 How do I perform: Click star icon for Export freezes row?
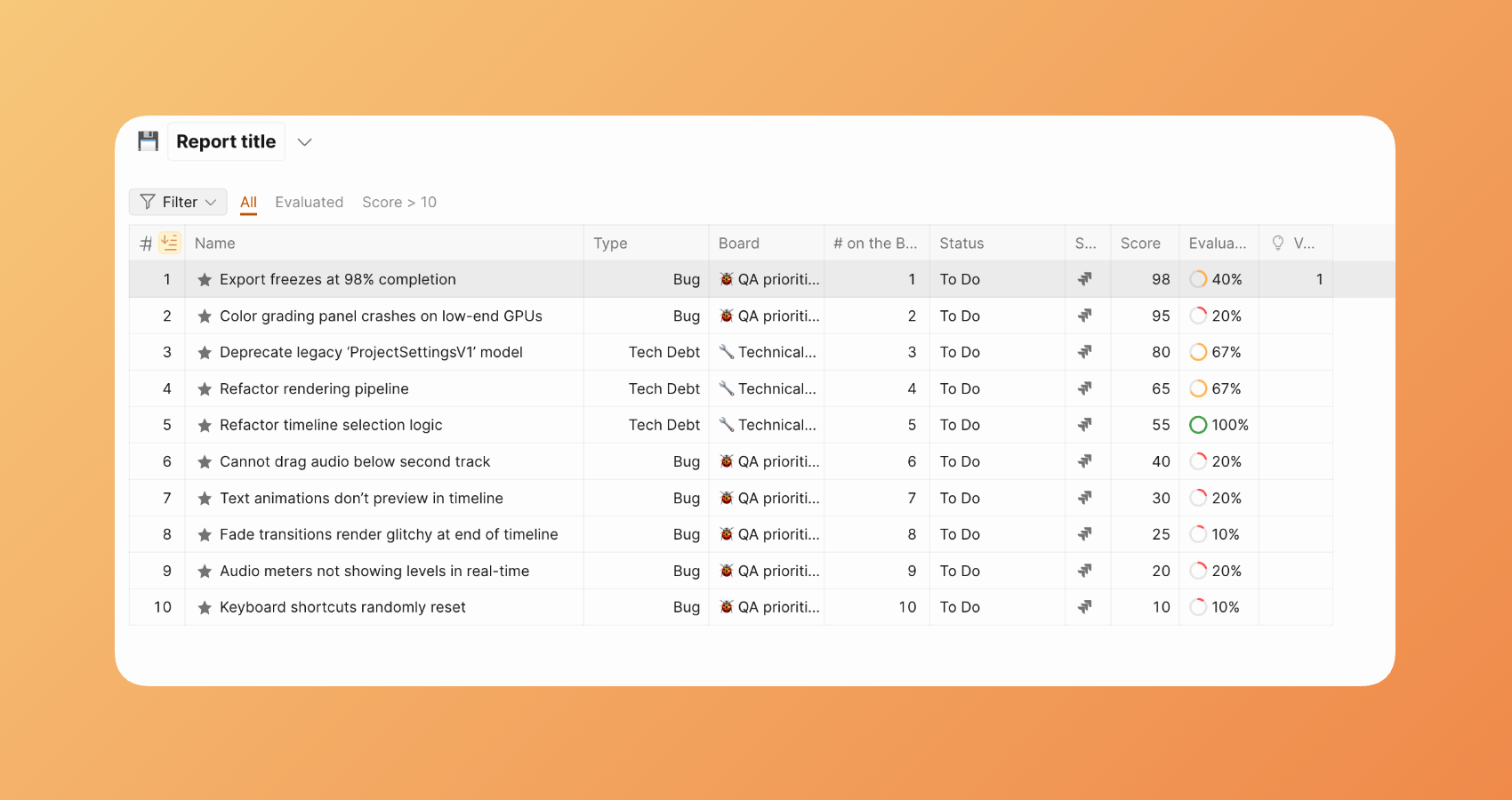tap(205, 280)
